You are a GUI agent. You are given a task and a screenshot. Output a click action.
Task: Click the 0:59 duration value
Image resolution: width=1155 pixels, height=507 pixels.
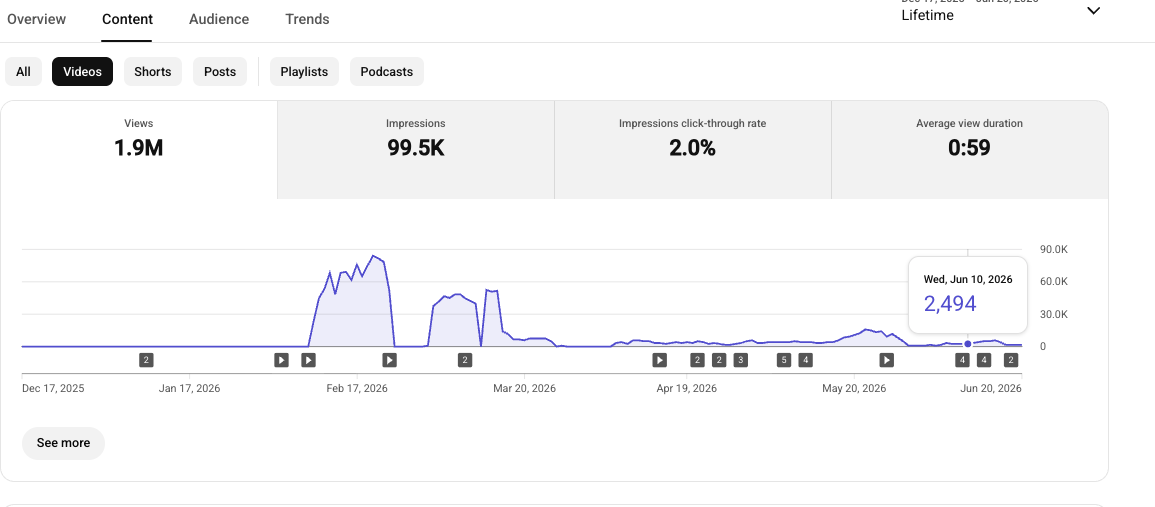click(x=969, y=148)
